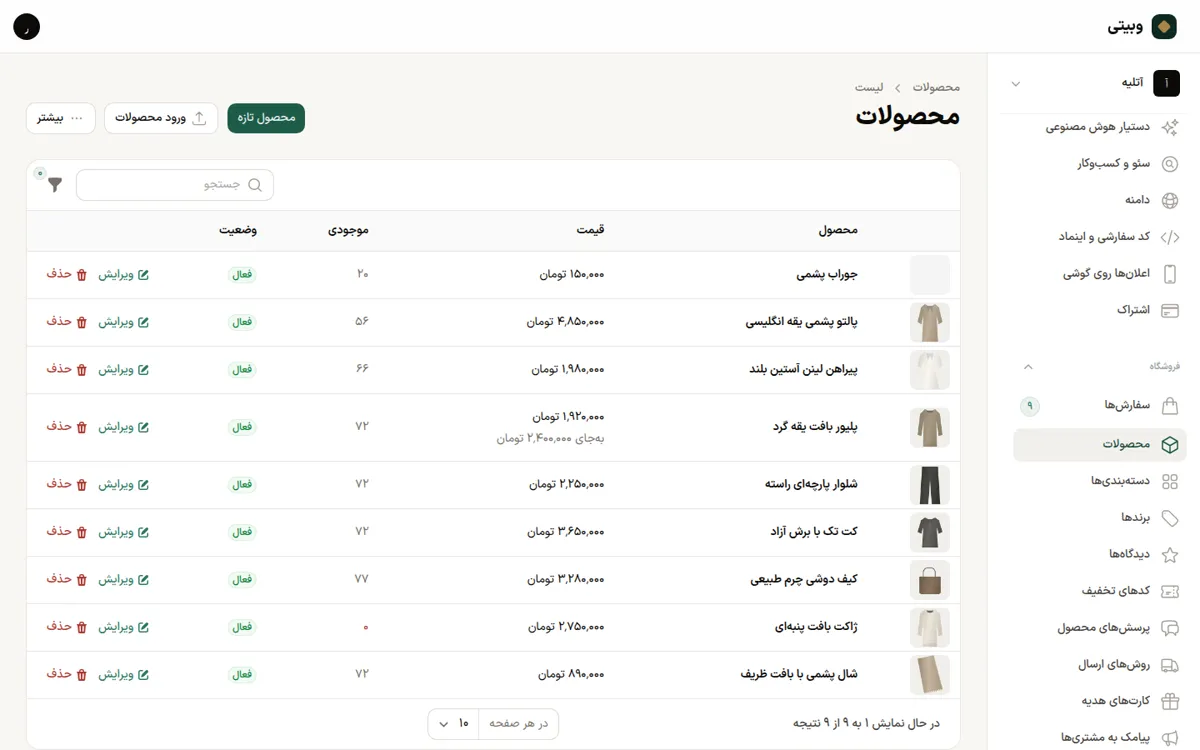Click discount codes ticket icon
The width and height of the screenshot is (1200, 750).
(1169, 591)
